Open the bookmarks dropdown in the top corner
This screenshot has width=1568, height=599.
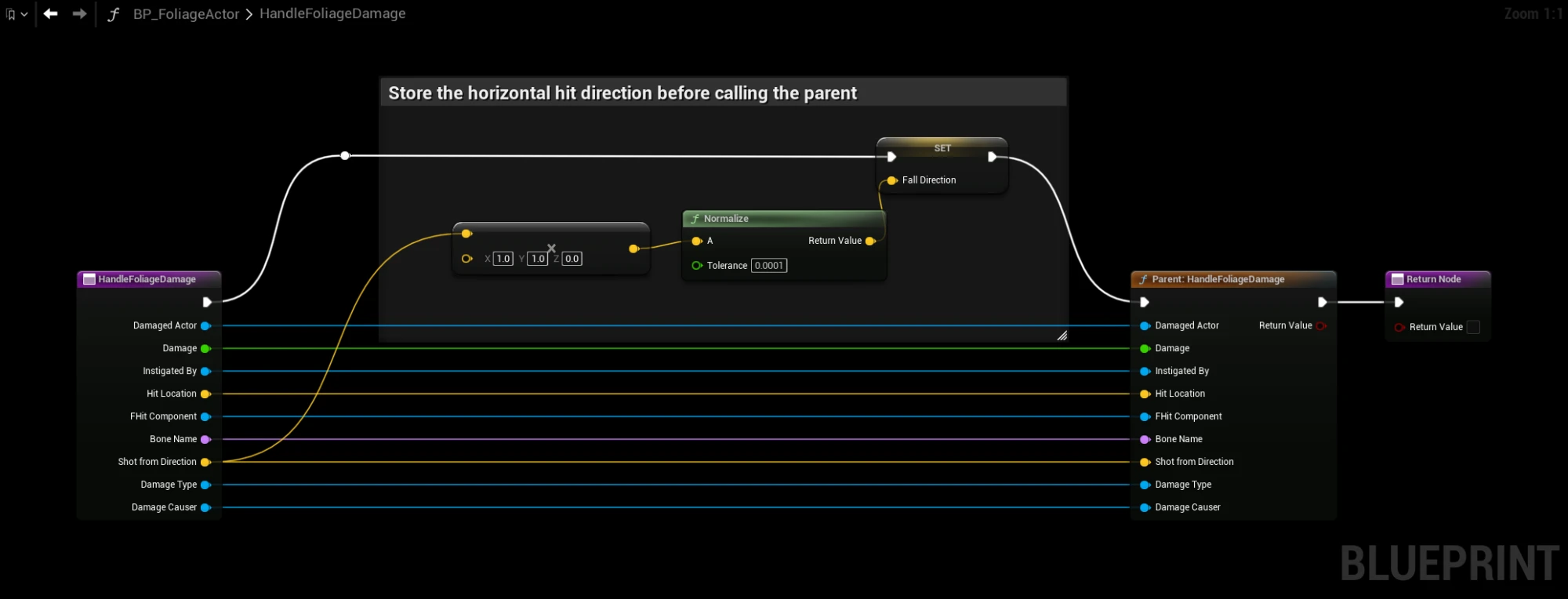click(x=16, y=14)
